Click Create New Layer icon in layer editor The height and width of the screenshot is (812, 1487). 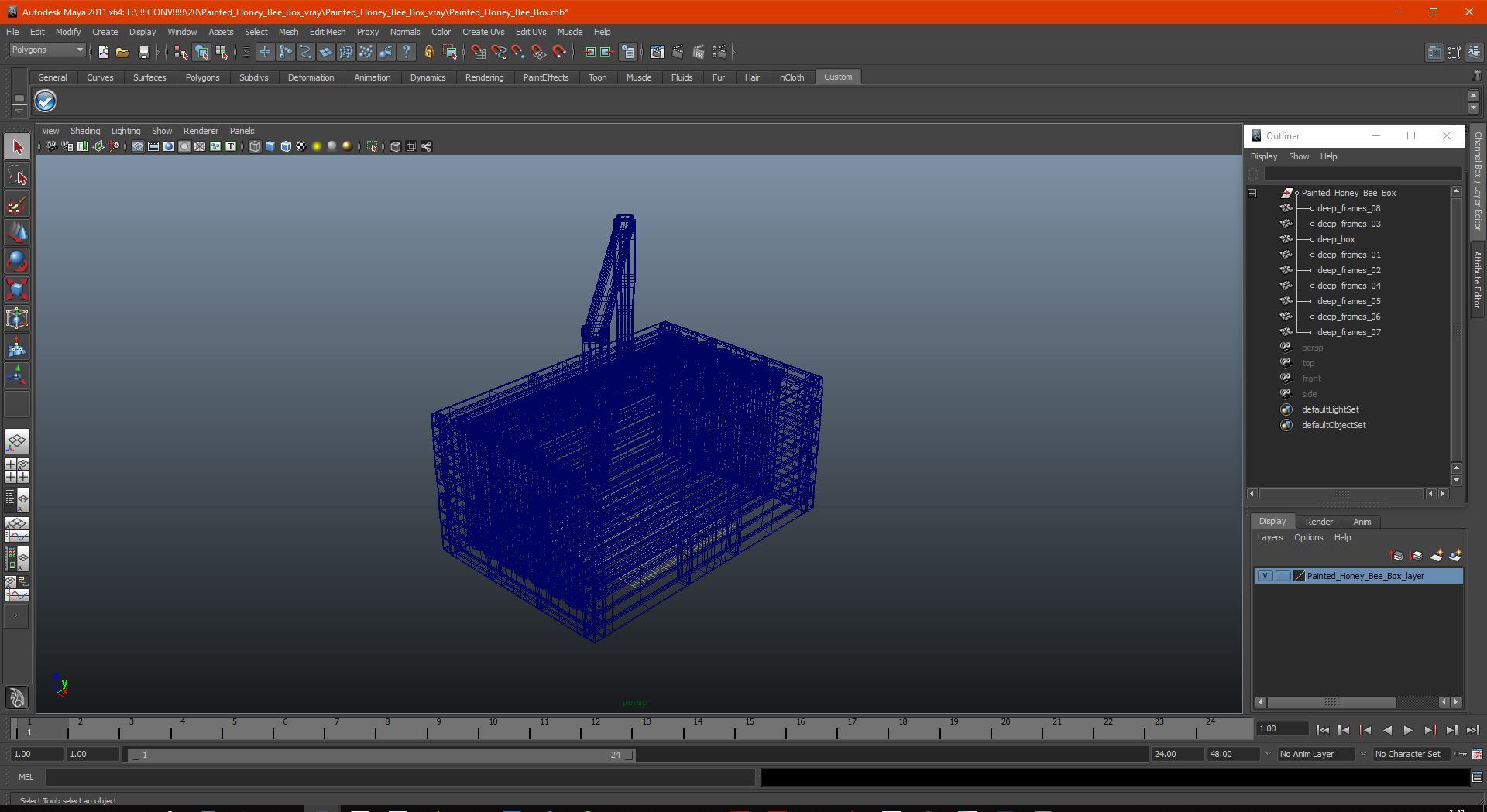coord(1436,556)
